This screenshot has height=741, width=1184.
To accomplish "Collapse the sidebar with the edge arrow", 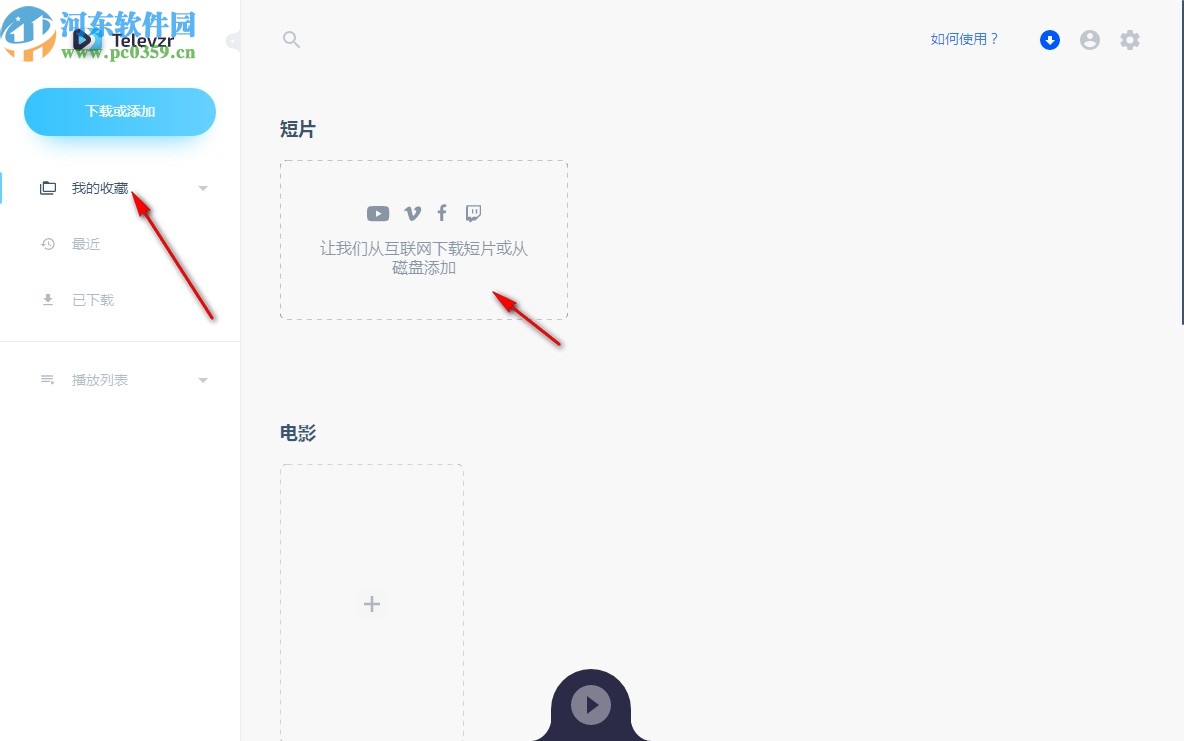I will (x=233, y=41).
